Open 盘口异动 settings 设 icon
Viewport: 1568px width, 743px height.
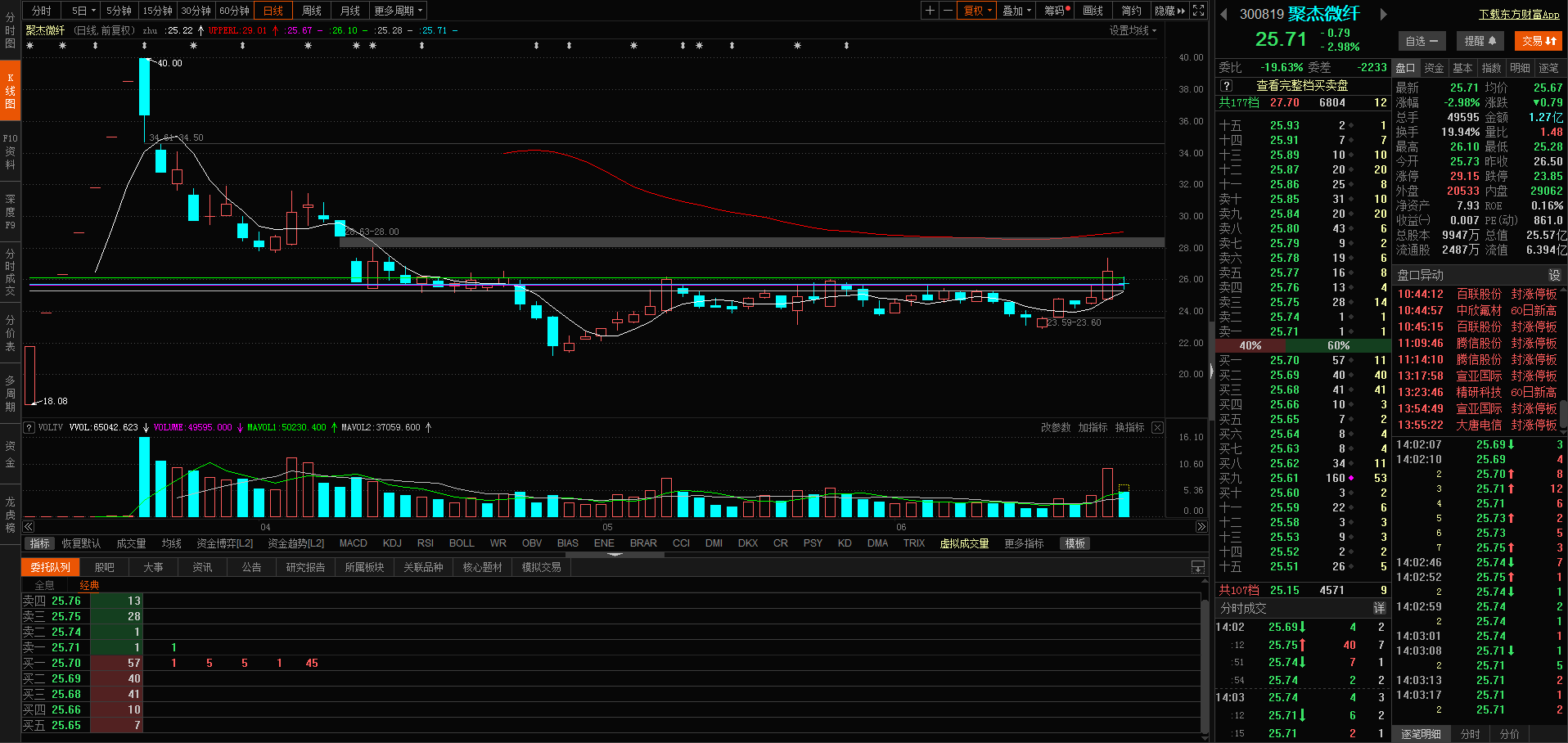pos(1554,275)
